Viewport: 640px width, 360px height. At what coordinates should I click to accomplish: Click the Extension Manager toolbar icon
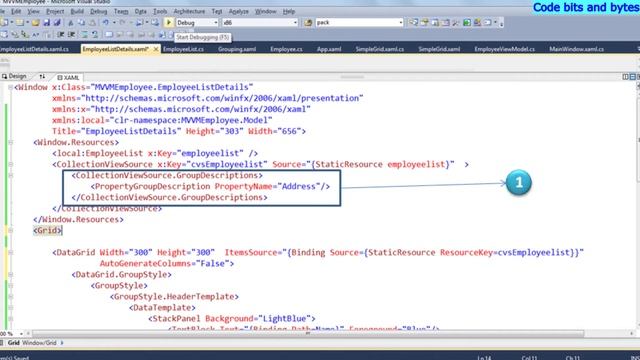click(477, 22)
